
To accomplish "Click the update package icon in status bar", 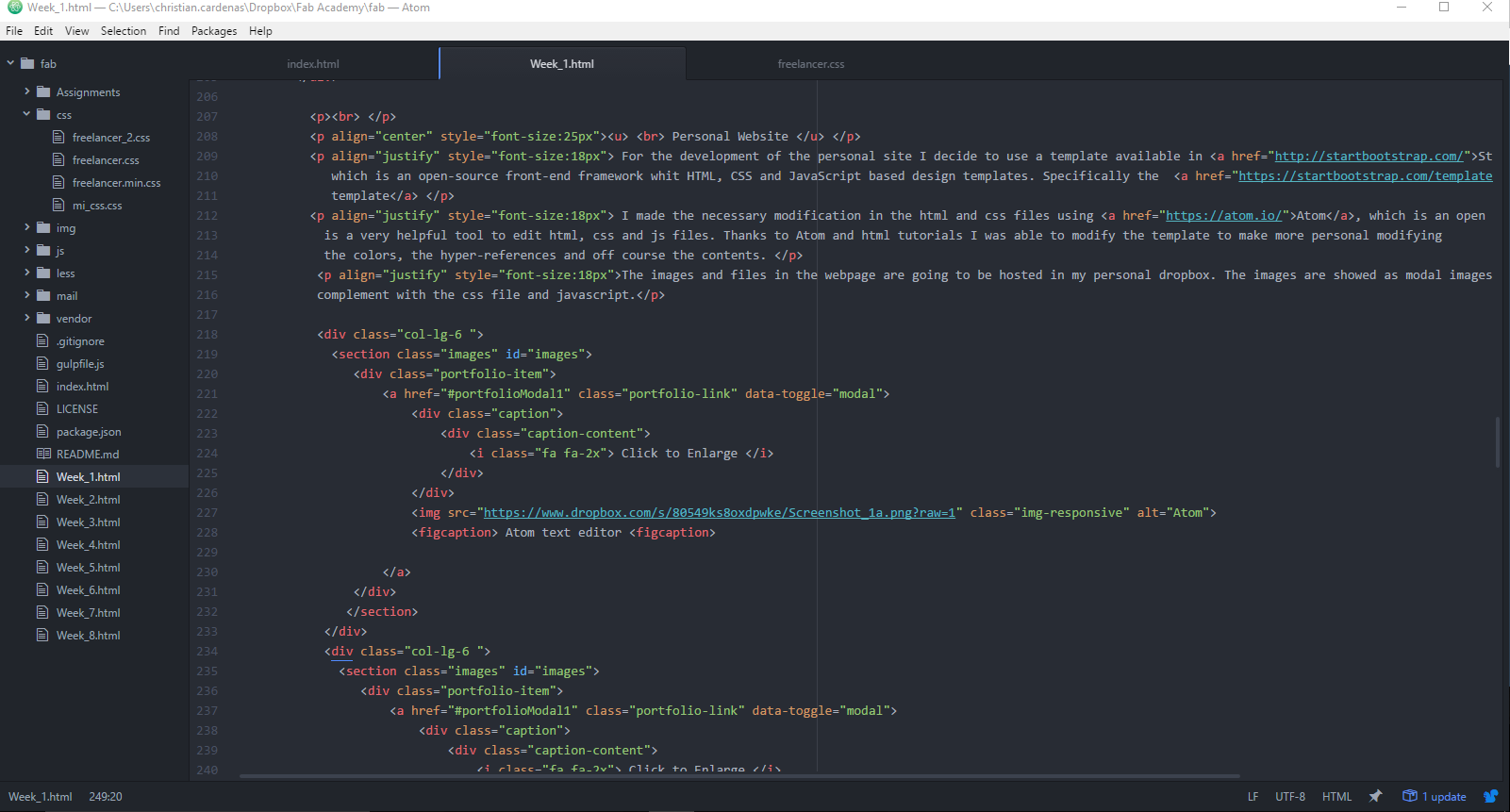I will (x=1410, y=797).
